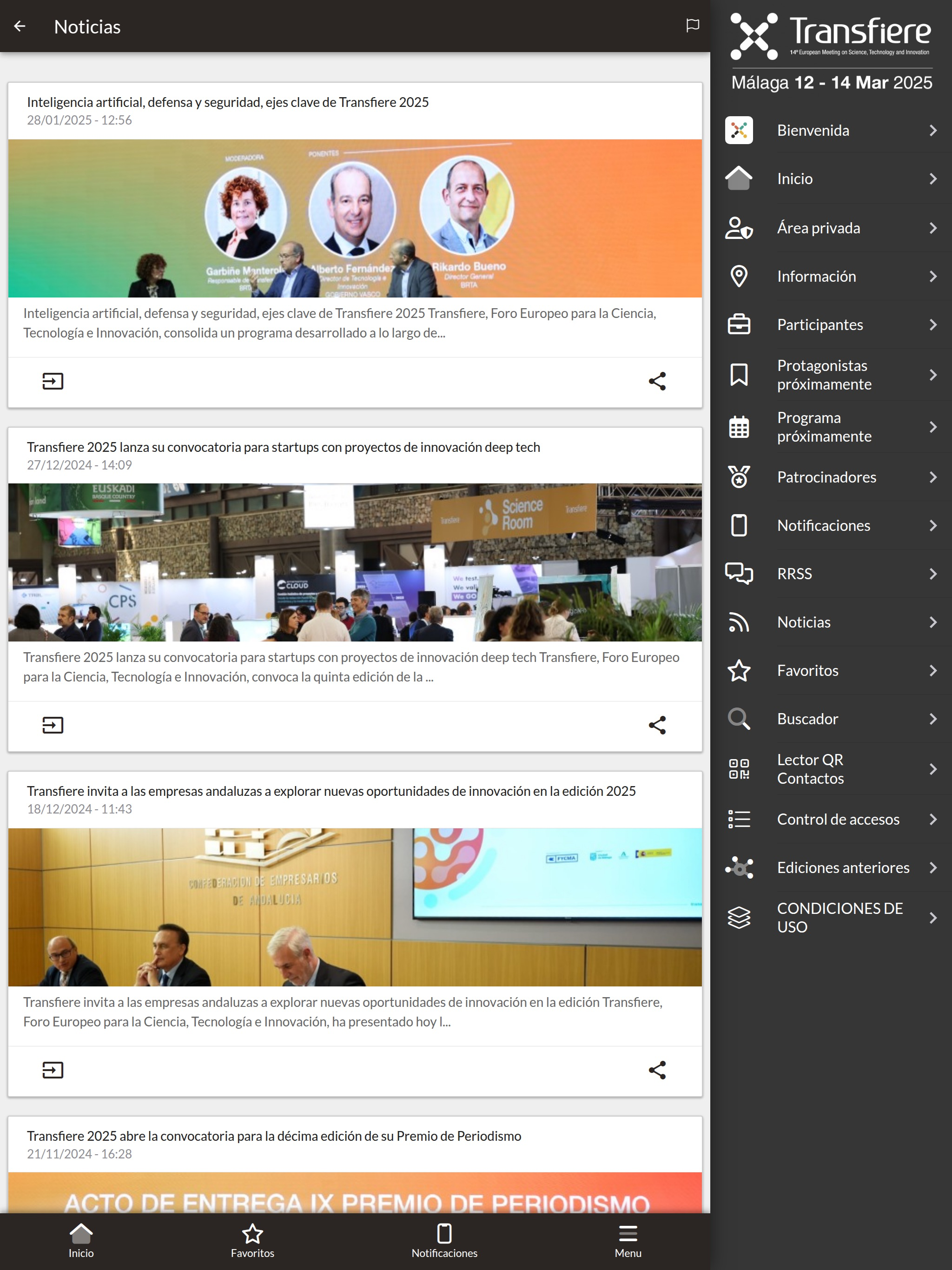Click the layers icon for Condiciones de uso
The image size is (952, 1270).
pos(739,918)
